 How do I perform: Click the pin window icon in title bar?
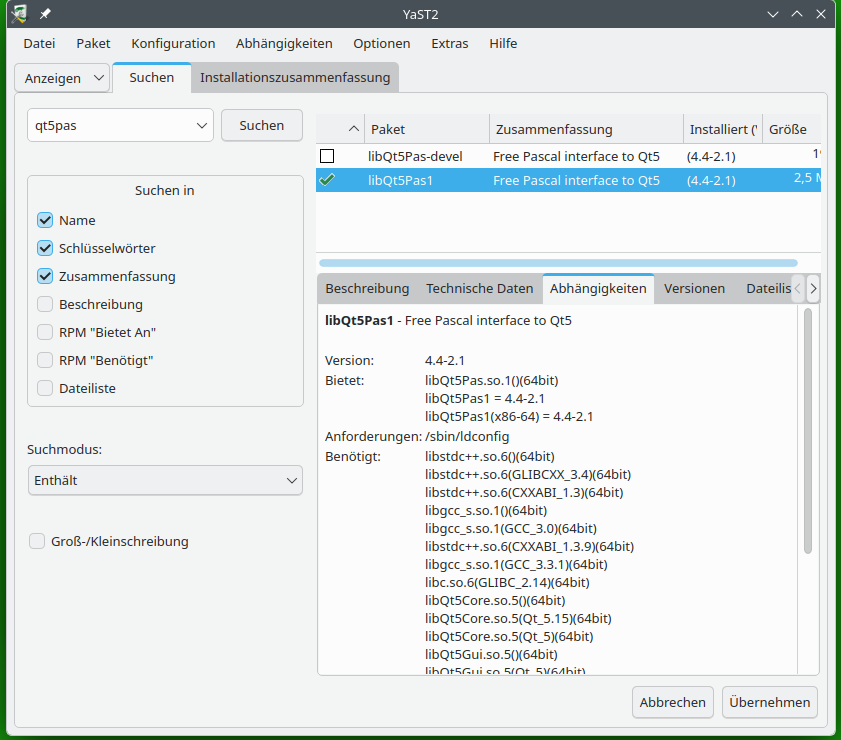click(x=45, y=14)
